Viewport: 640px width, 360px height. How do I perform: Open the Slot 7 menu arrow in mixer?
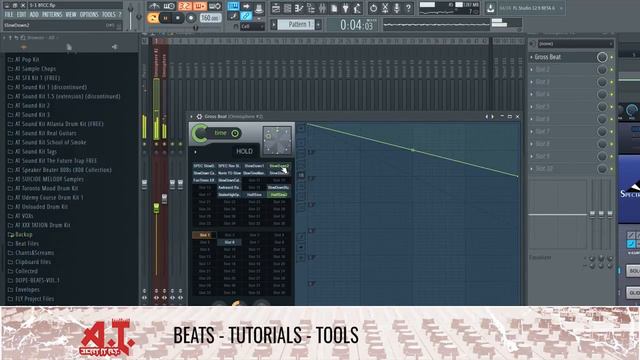[531, 132]
